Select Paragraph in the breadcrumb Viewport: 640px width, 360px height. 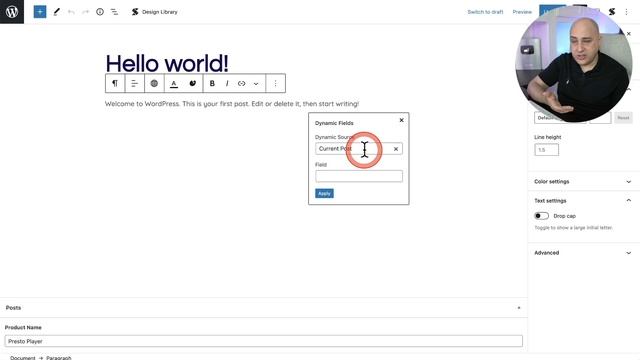[x=59, y=358]
